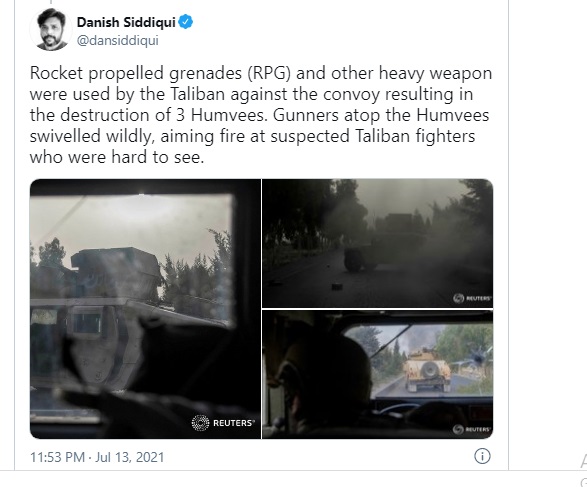The width and height of the screenshot is (587, 487).
Task: Open the tweet info circle icon
Action: click(x=482, y=456)
